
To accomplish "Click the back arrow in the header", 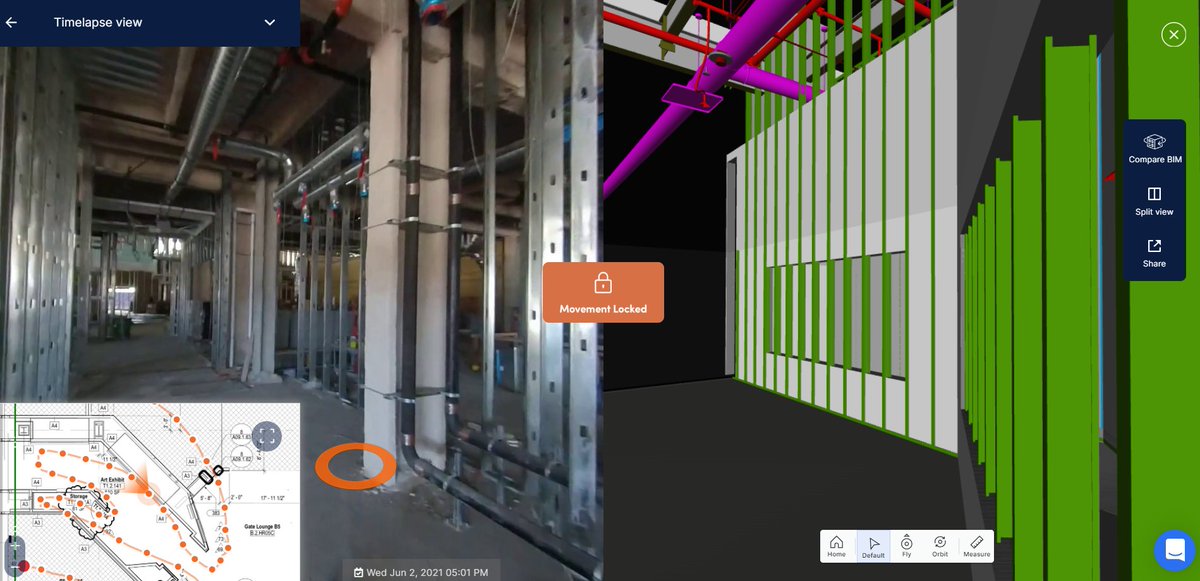I will 14,21.
